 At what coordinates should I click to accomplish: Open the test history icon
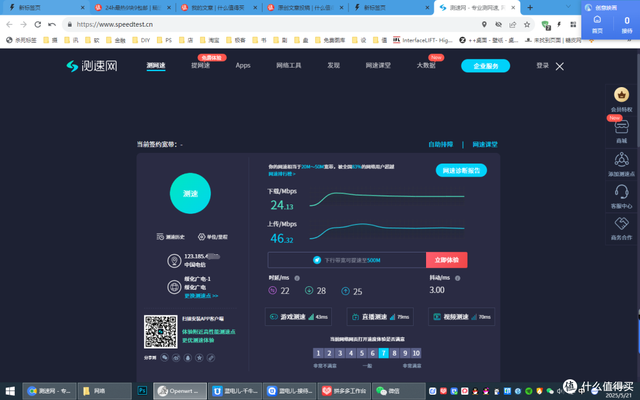(x=160, y=237)
